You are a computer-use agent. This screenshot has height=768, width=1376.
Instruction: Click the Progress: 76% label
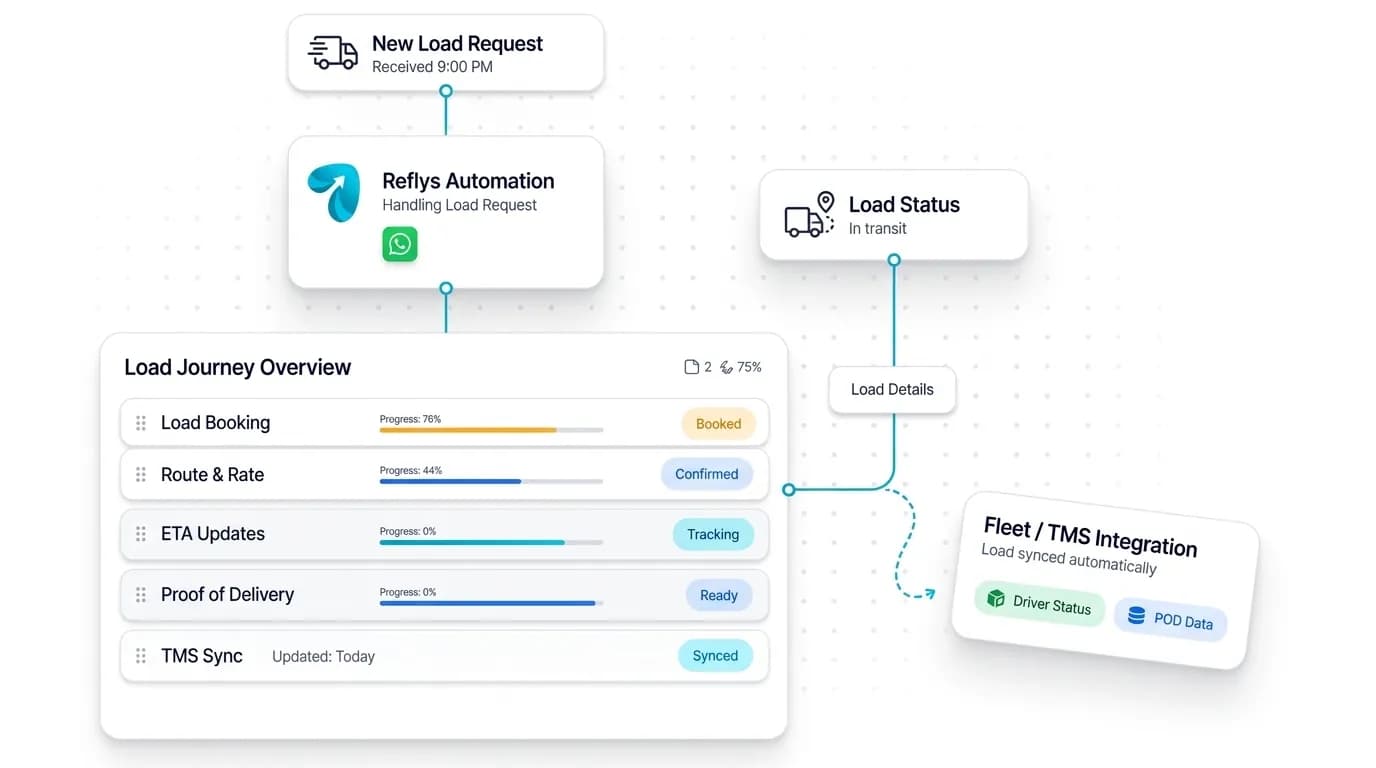tap(410, 419)
